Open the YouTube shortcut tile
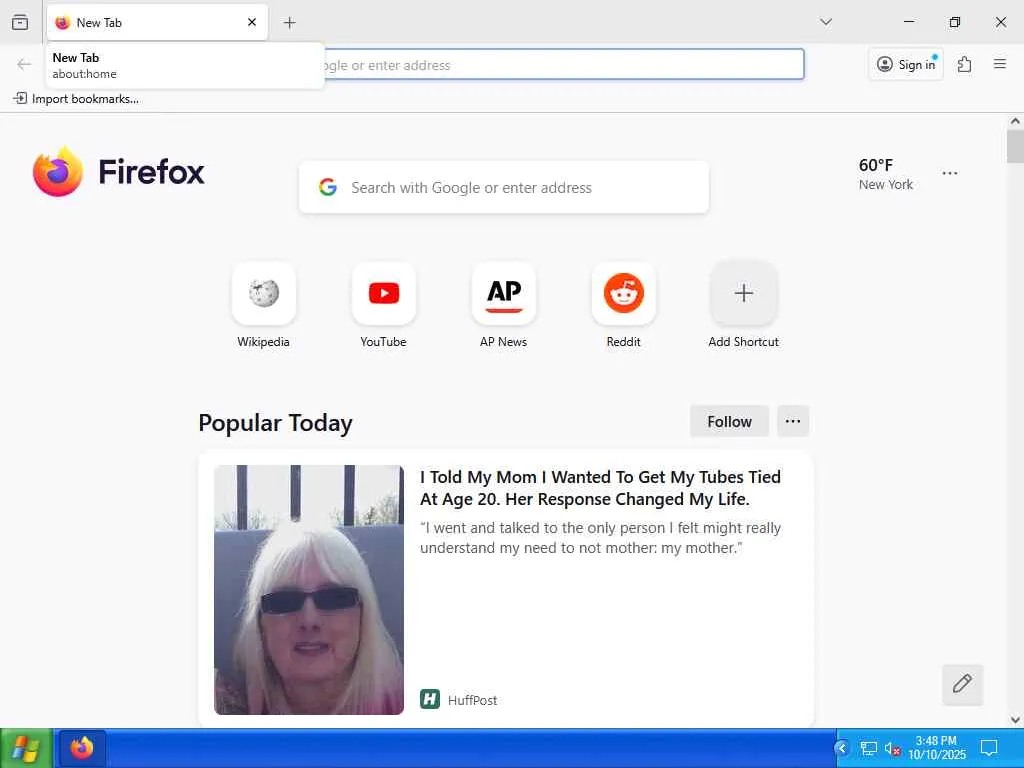The width and height of the screenshot is (1024, 768). pyautogui.click(x=384, y=293)
